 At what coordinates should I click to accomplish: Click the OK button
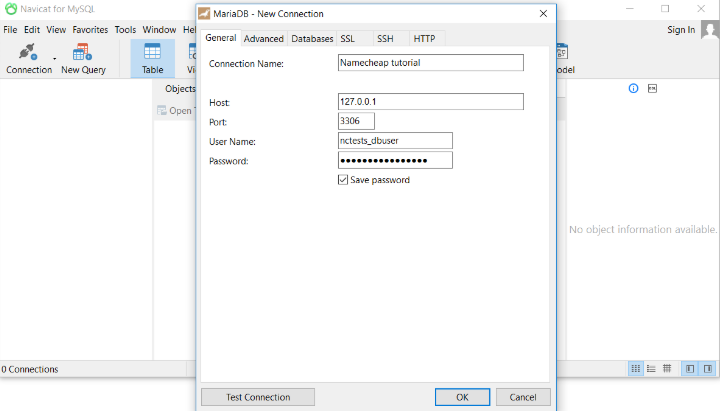point(462,397)
